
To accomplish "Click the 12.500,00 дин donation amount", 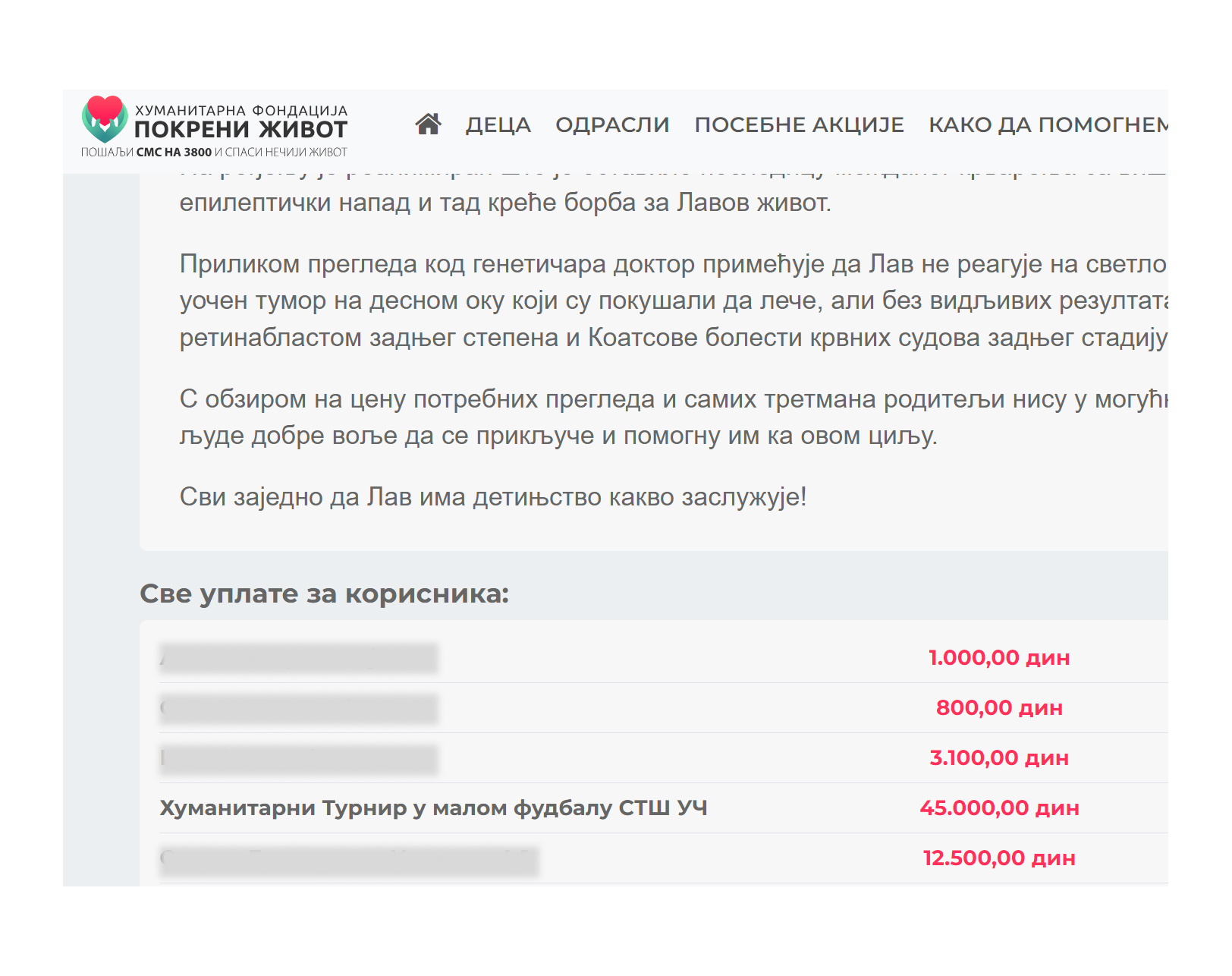I will pos(999,858).
